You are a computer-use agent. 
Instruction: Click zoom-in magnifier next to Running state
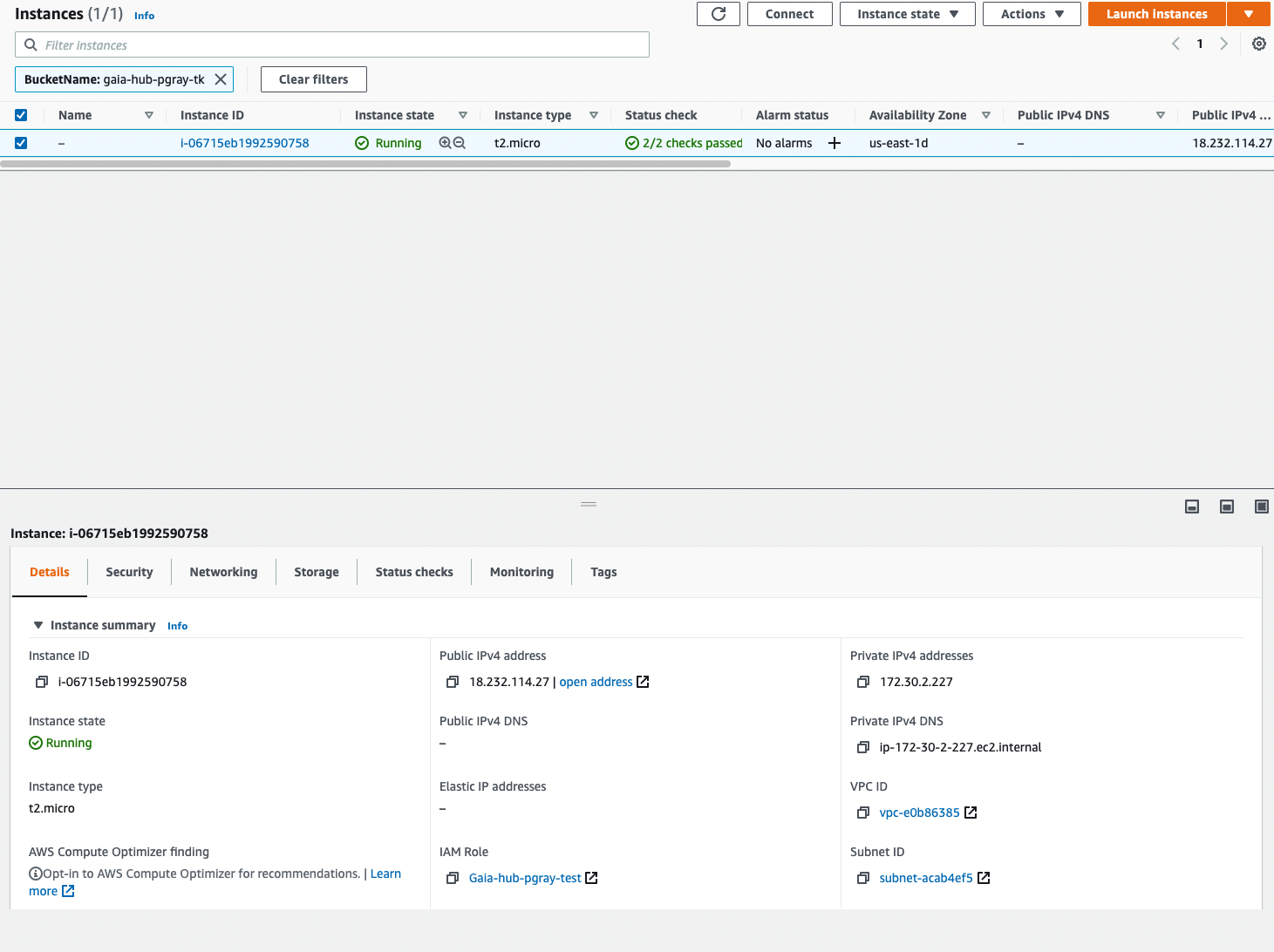tap(444, 142)
